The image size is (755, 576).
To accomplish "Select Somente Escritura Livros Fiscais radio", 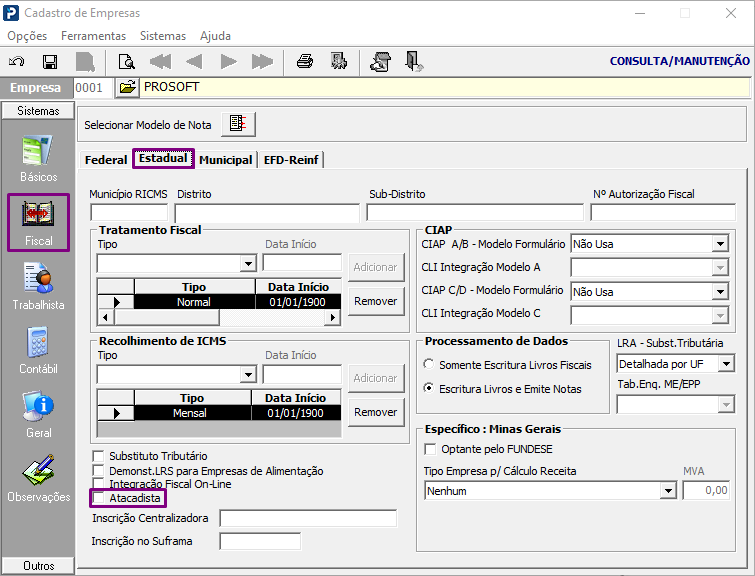I will coord(429,364).
